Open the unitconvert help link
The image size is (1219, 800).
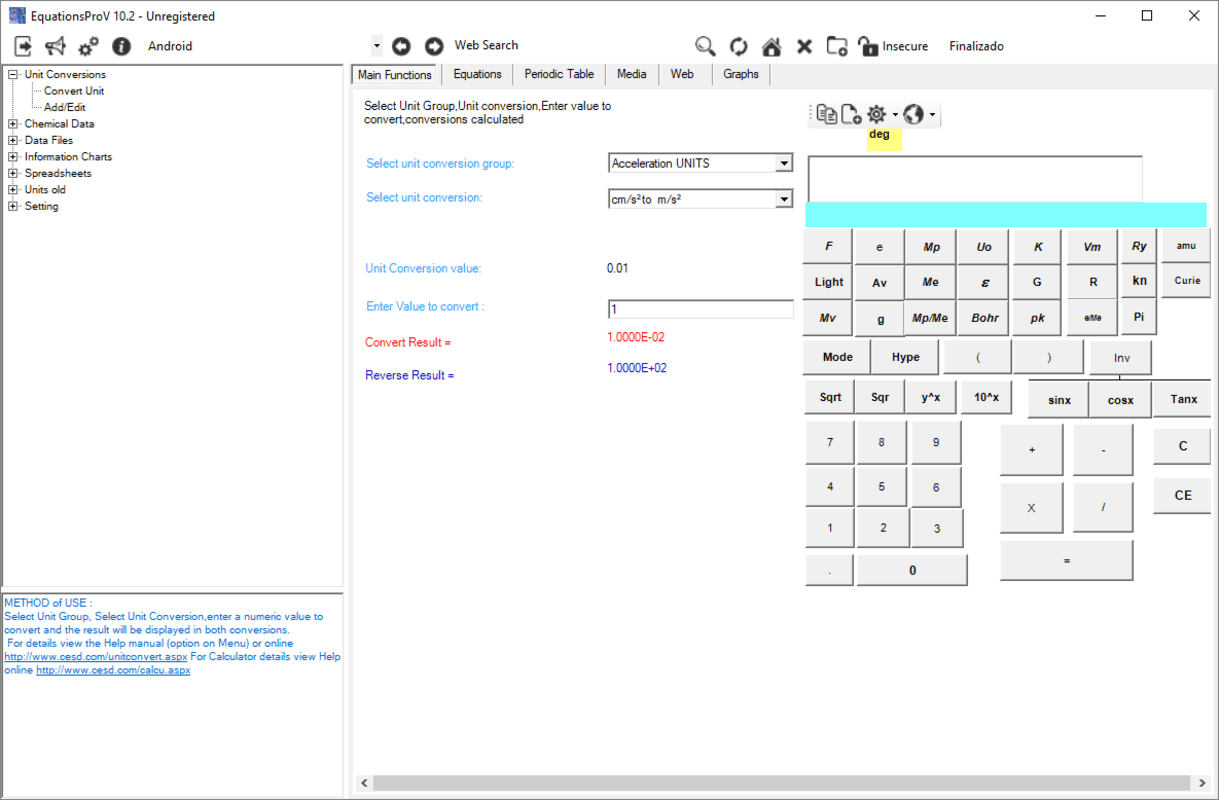(x=95, y=656)
